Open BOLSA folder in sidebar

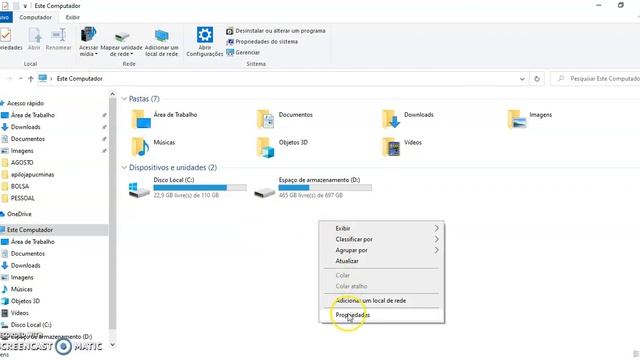tap(20, 186)
